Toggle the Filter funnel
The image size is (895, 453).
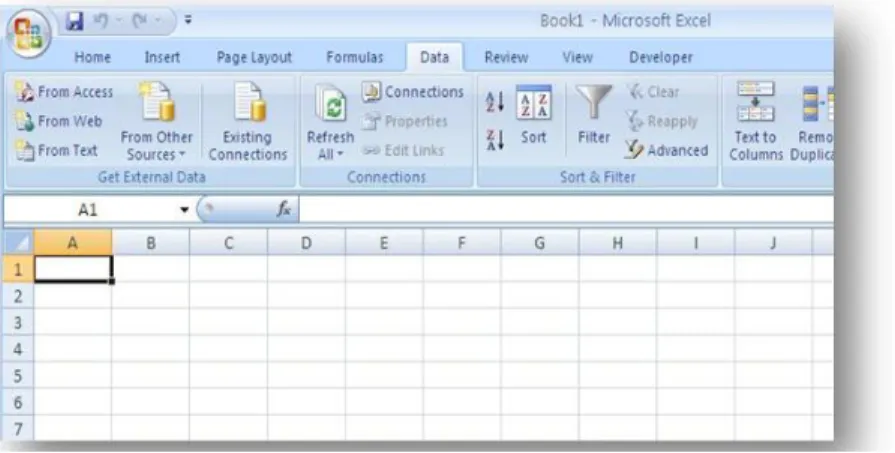point(594,116)
